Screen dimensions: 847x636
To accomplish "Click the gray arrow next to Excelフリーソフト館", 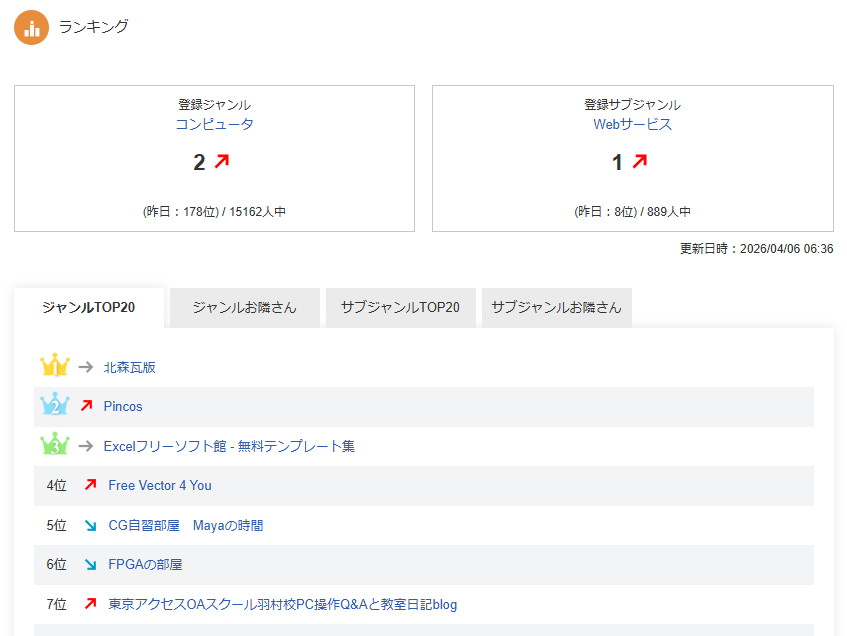I will coord(86,446).
